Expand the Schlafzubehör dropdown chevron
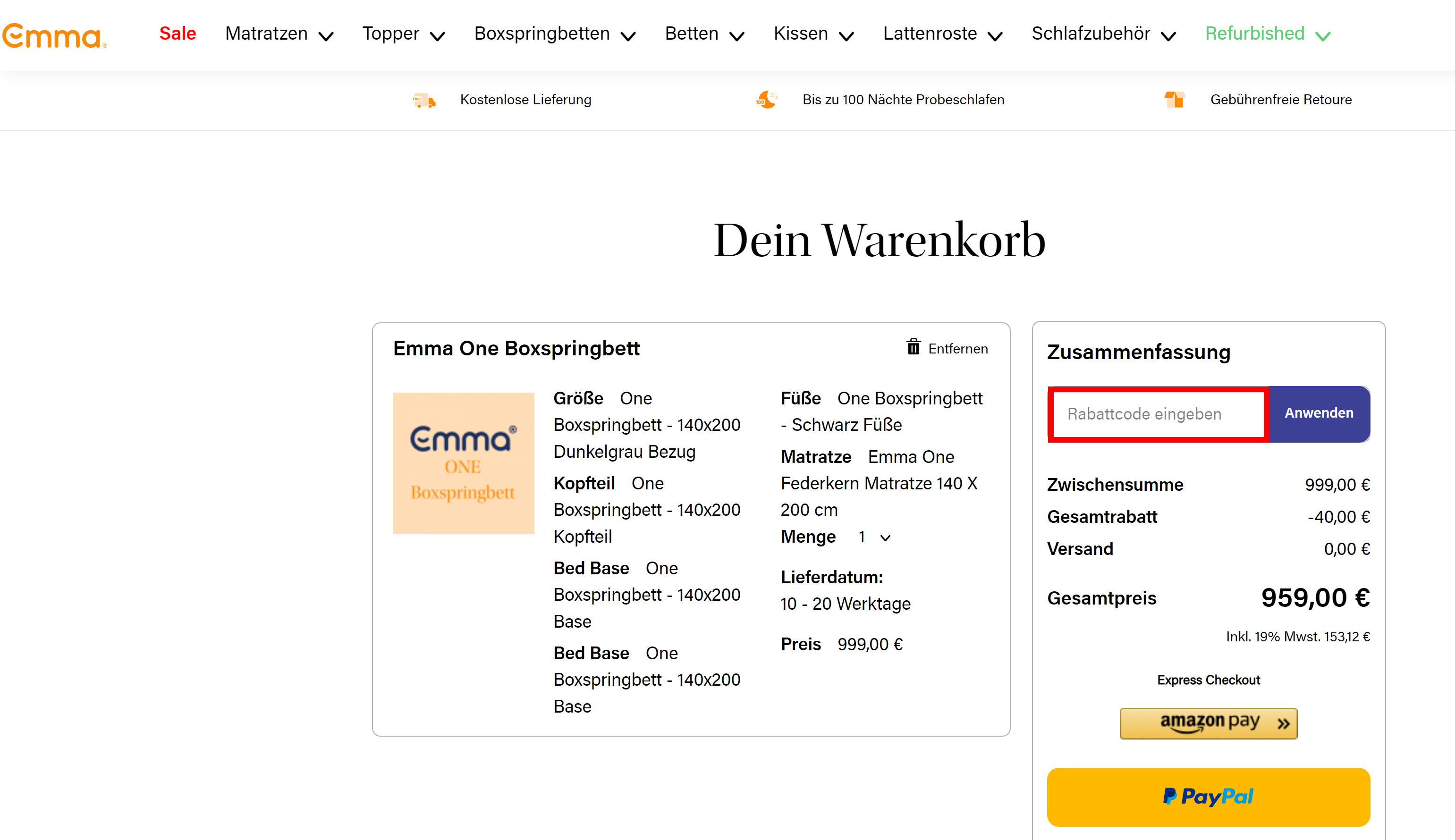This screenshot has width=1455, height=840. (x=1168, y=36)
